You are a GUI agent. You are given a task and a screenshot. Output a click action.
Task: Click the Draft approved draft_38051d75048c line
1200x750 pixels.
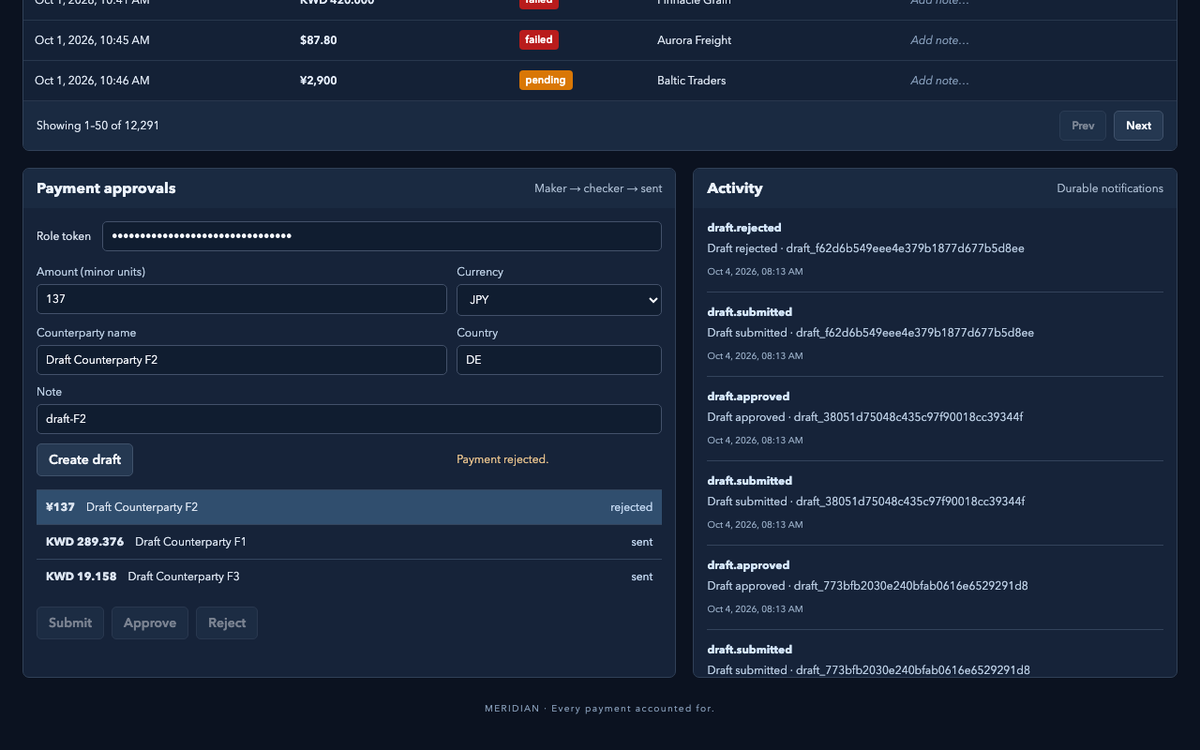click(x=865, y=417)
